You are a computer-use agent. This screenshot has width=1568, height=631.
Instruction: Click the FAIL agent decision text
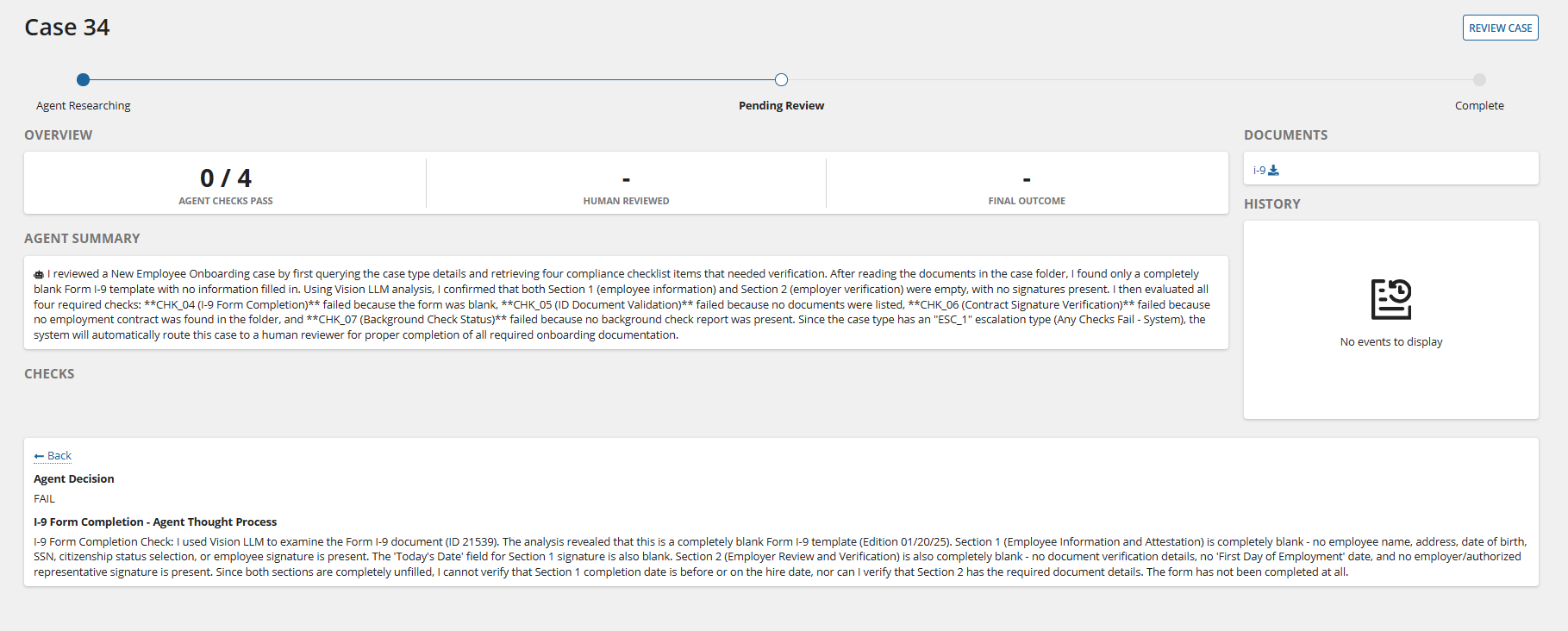point(45,499)
